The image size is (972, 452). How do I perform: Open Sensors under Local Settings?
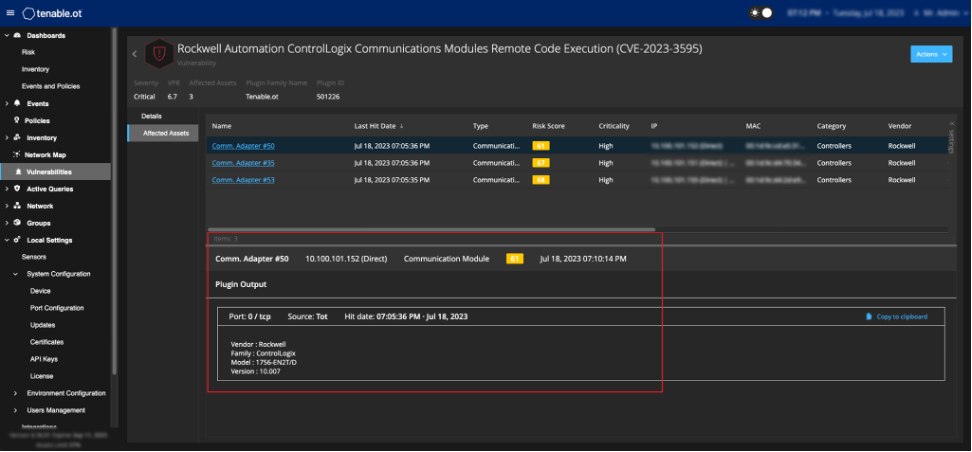click(33, 257)
